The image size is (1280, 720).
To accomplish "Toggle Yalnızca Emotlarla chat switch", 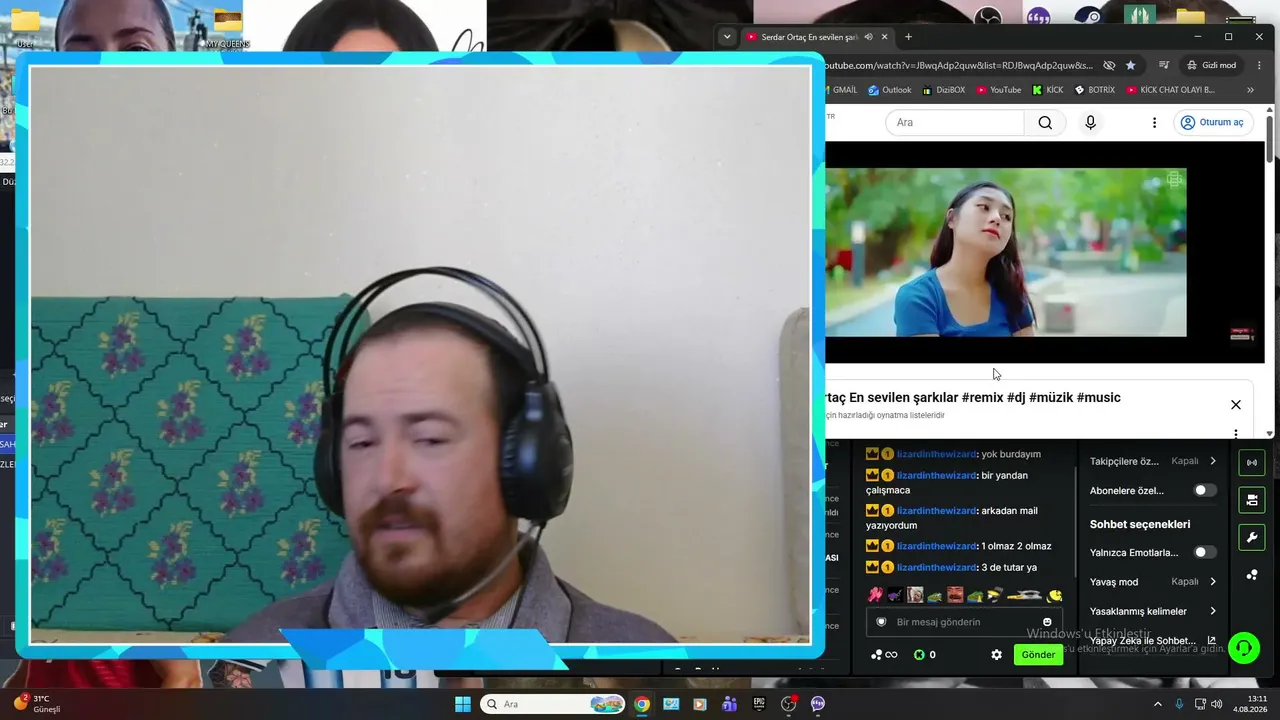I will tap(1205, 552).
